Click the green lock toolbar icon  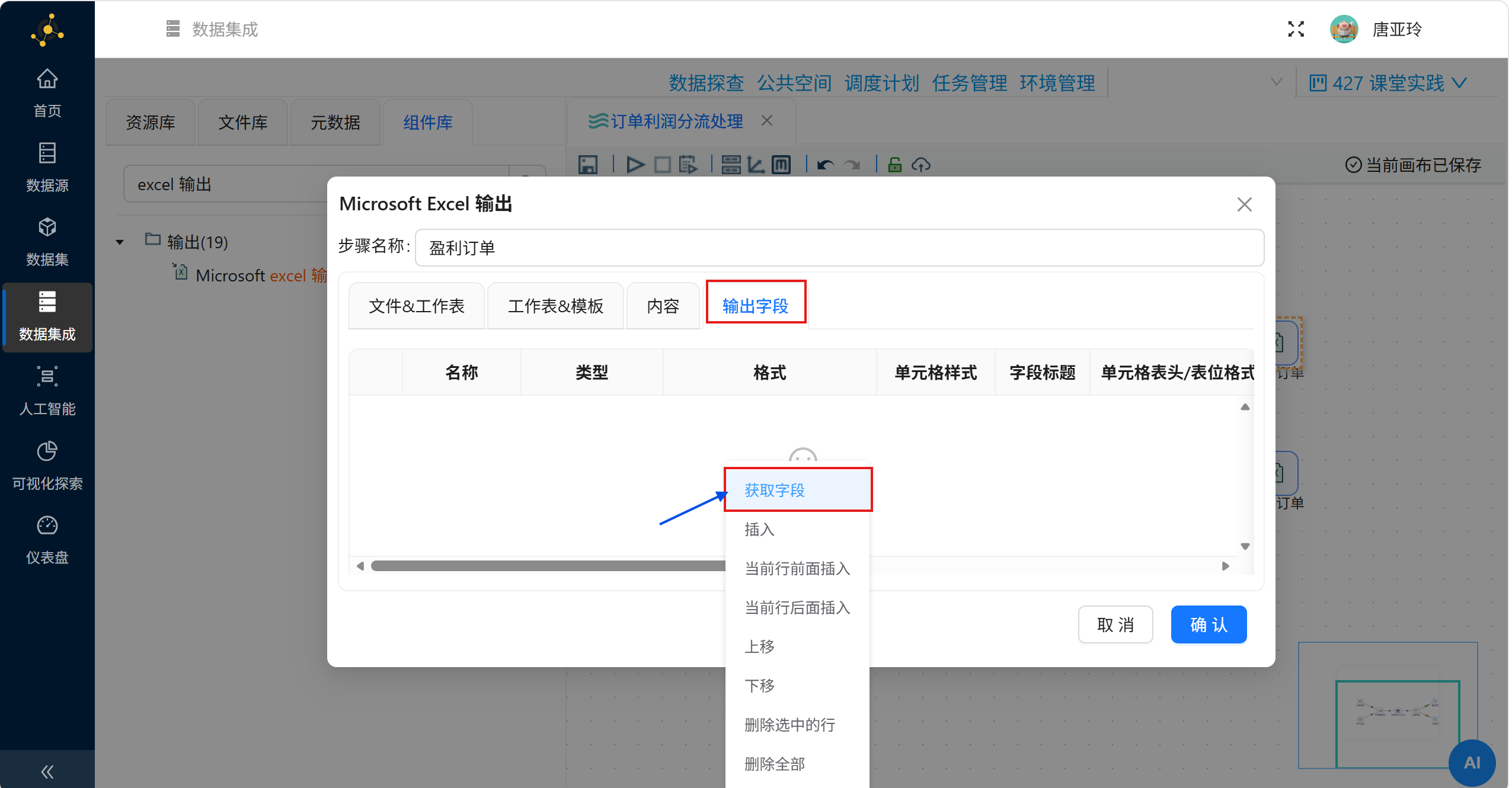coord(894,165)
